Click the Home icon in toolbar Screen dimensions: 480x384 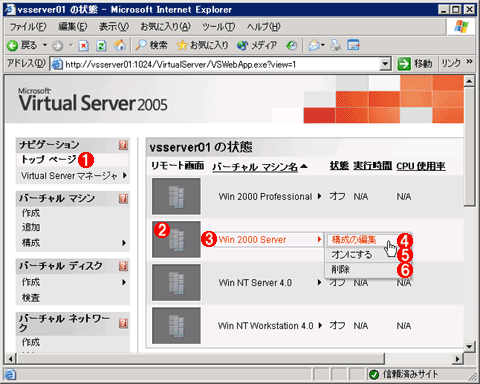(x=120, y=45)
